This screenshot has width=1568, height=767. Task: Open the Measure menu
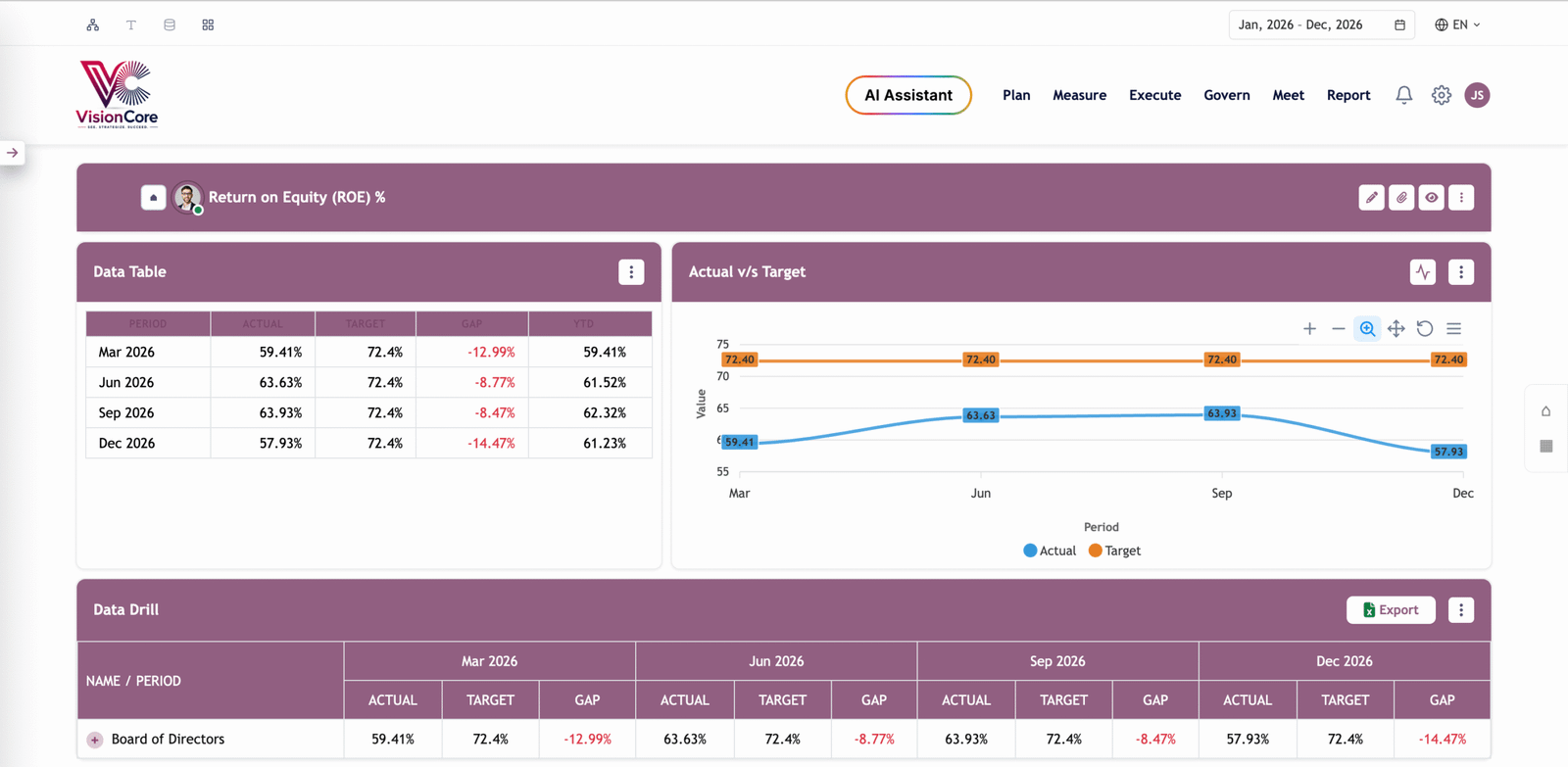pyautogui.click(x=1080, y=95)
